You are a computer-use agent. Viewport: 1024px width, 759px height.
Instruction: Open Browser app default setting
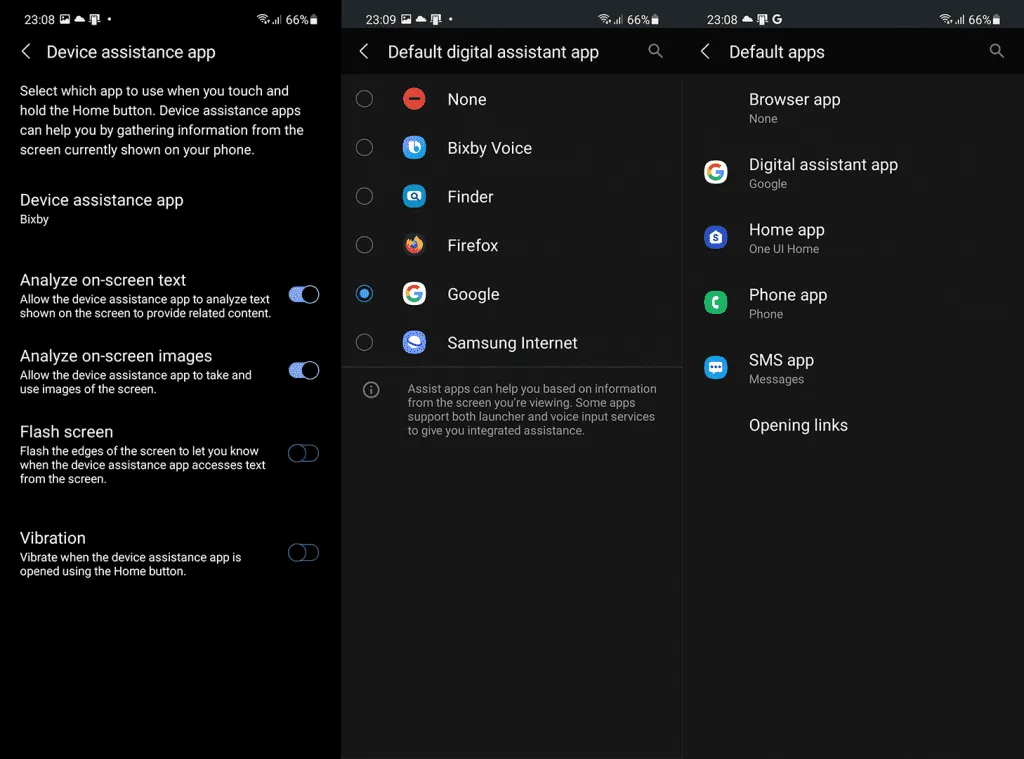click(853, 108)
